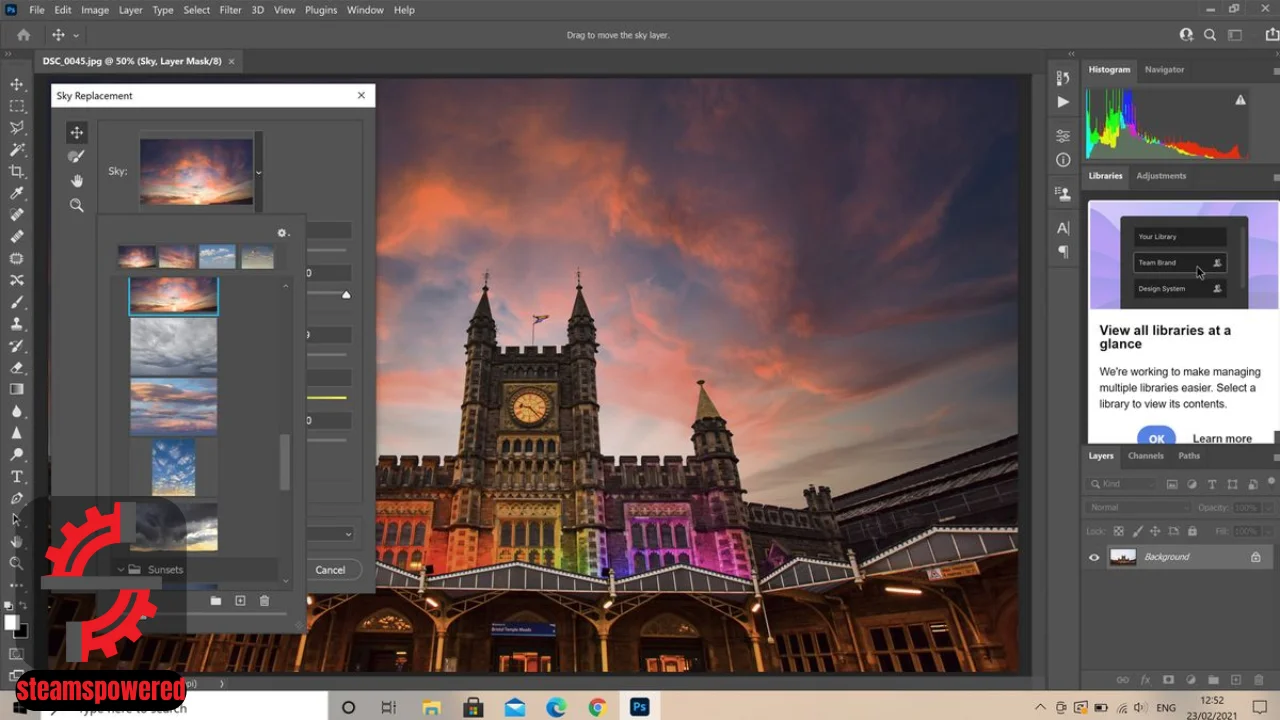Select the Clone Stamp tool
This screenshot has width=1280, height=720.
click(x=17, y=324)
